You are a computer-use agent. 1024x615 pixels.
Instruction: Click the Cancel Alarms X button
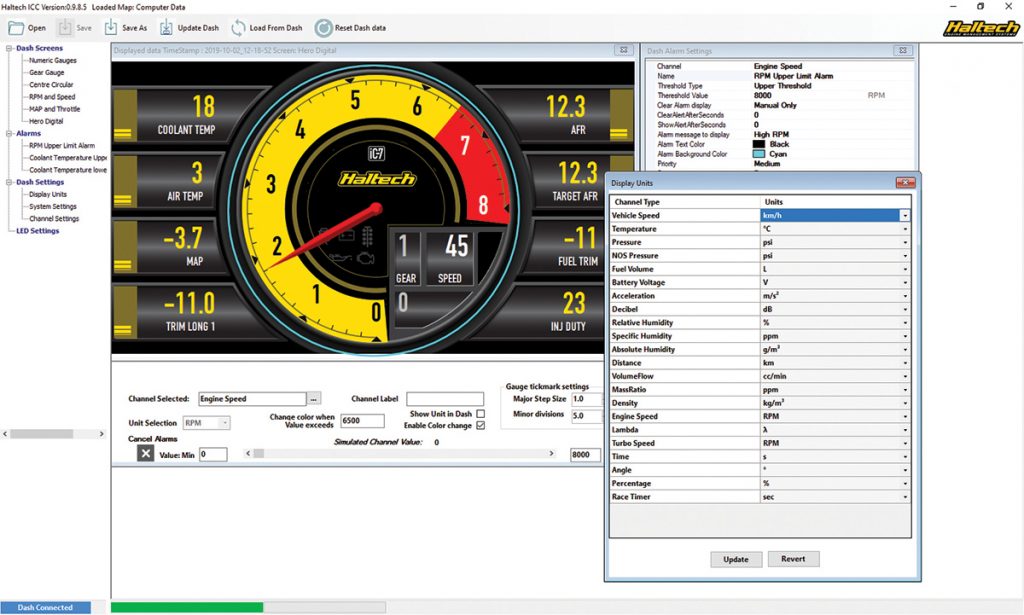click(146, 454)
